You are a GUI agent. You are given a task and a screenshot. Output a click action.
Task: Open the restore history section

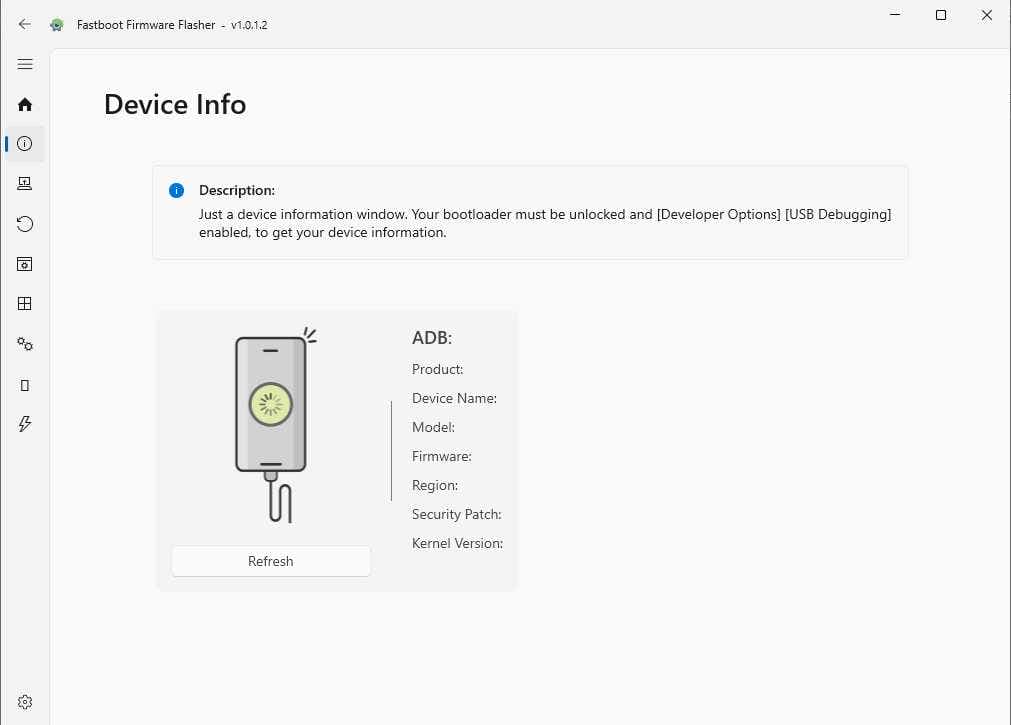coord(25,223)
